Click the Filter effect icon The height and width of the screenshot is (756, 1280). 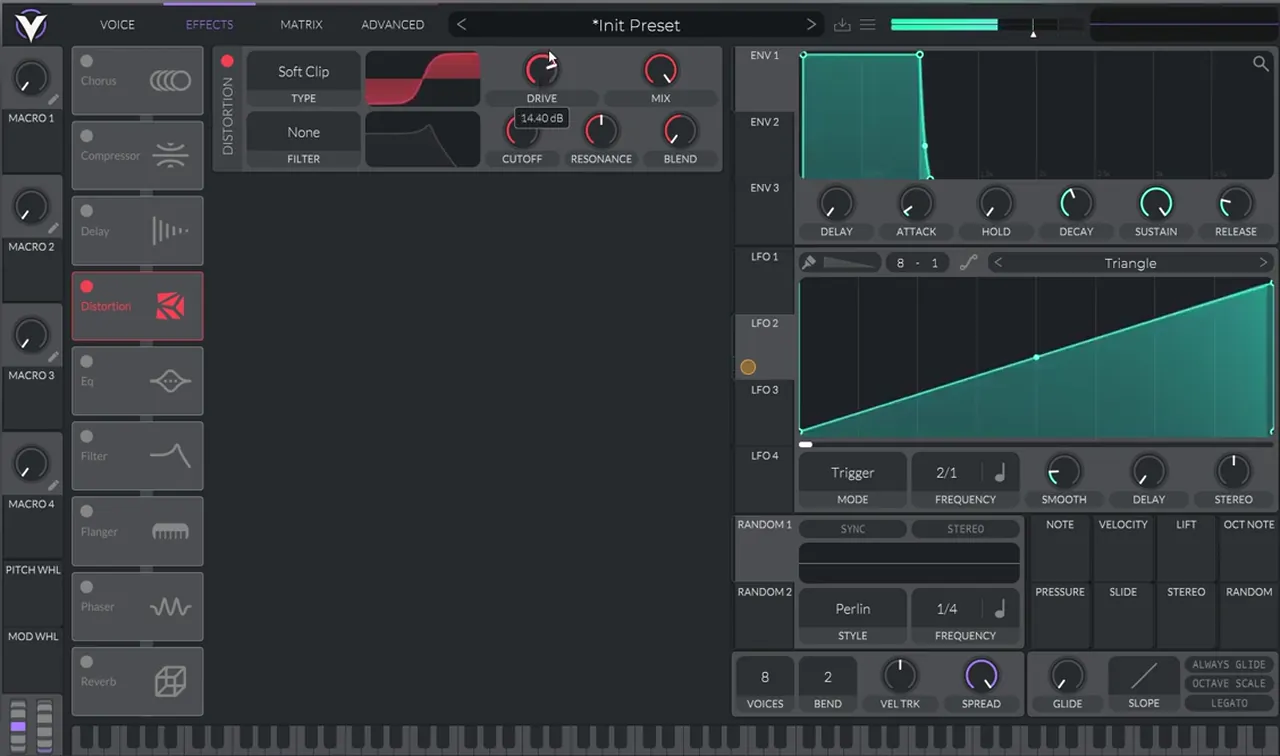click(x=170, y=456)
